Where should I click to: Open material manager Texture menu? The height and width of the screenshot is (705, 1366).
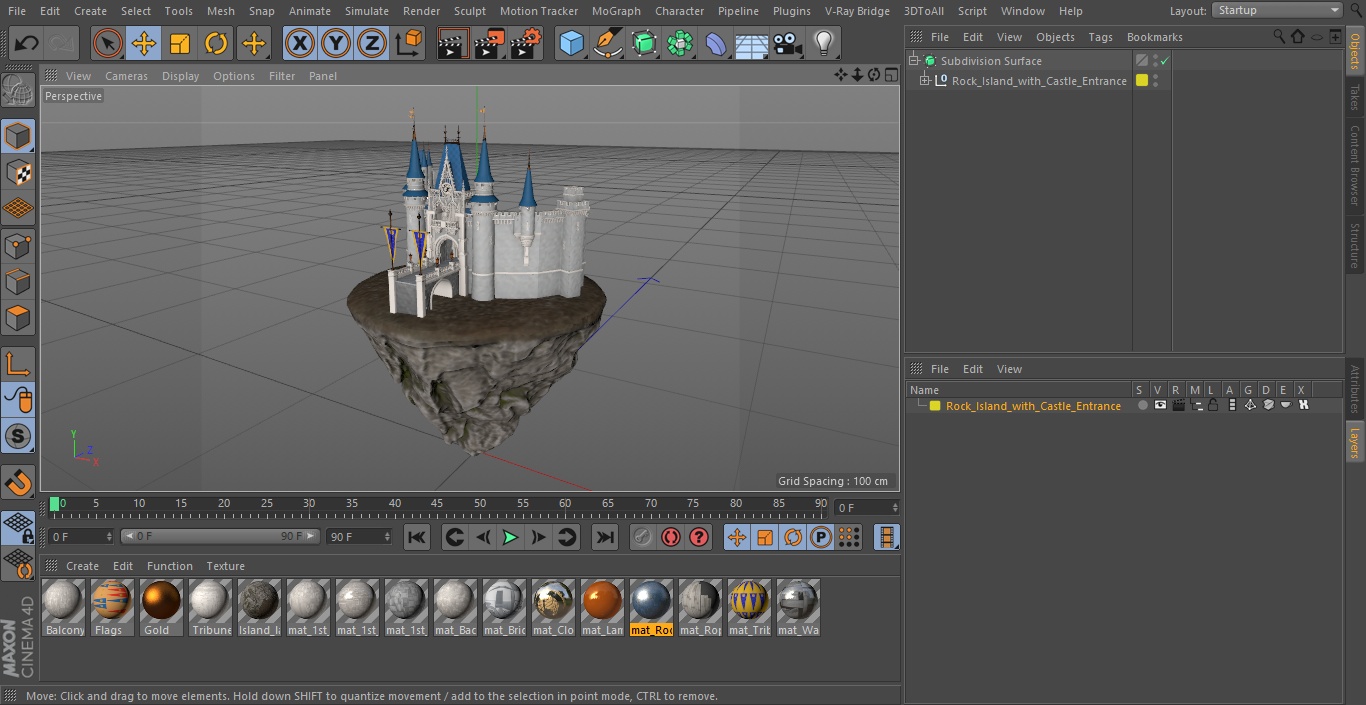(225, 566)
